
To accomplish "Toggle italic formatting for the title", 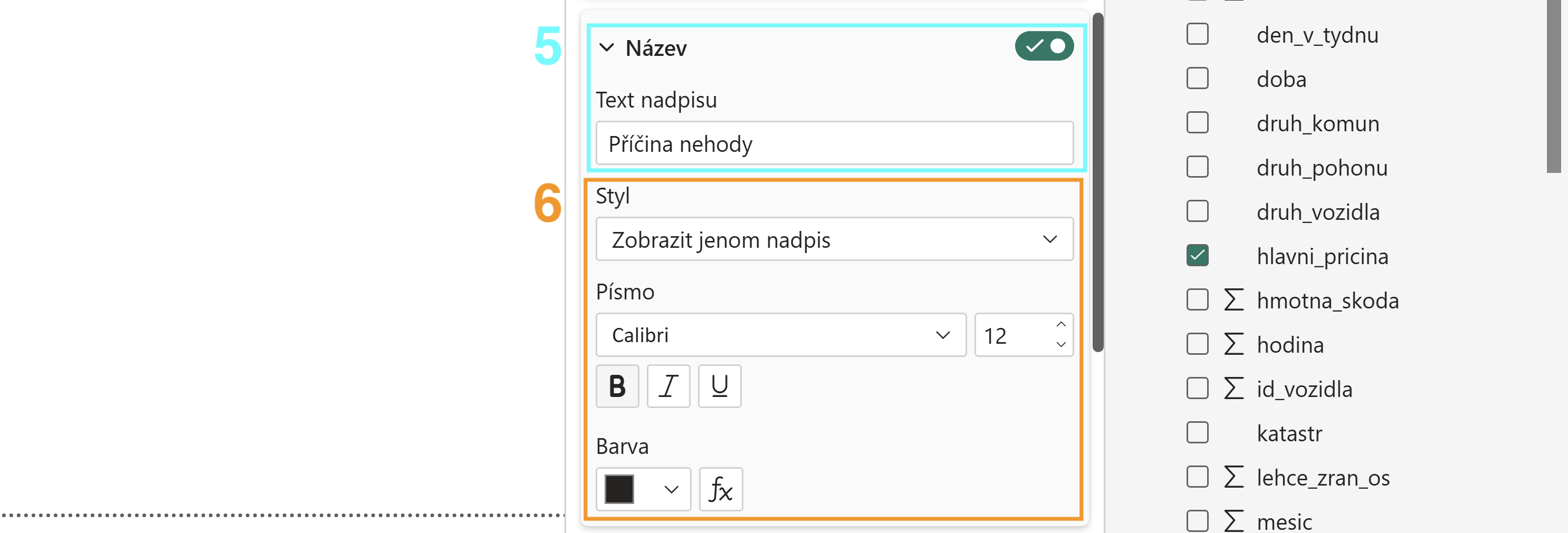I will tap(668, 386).
